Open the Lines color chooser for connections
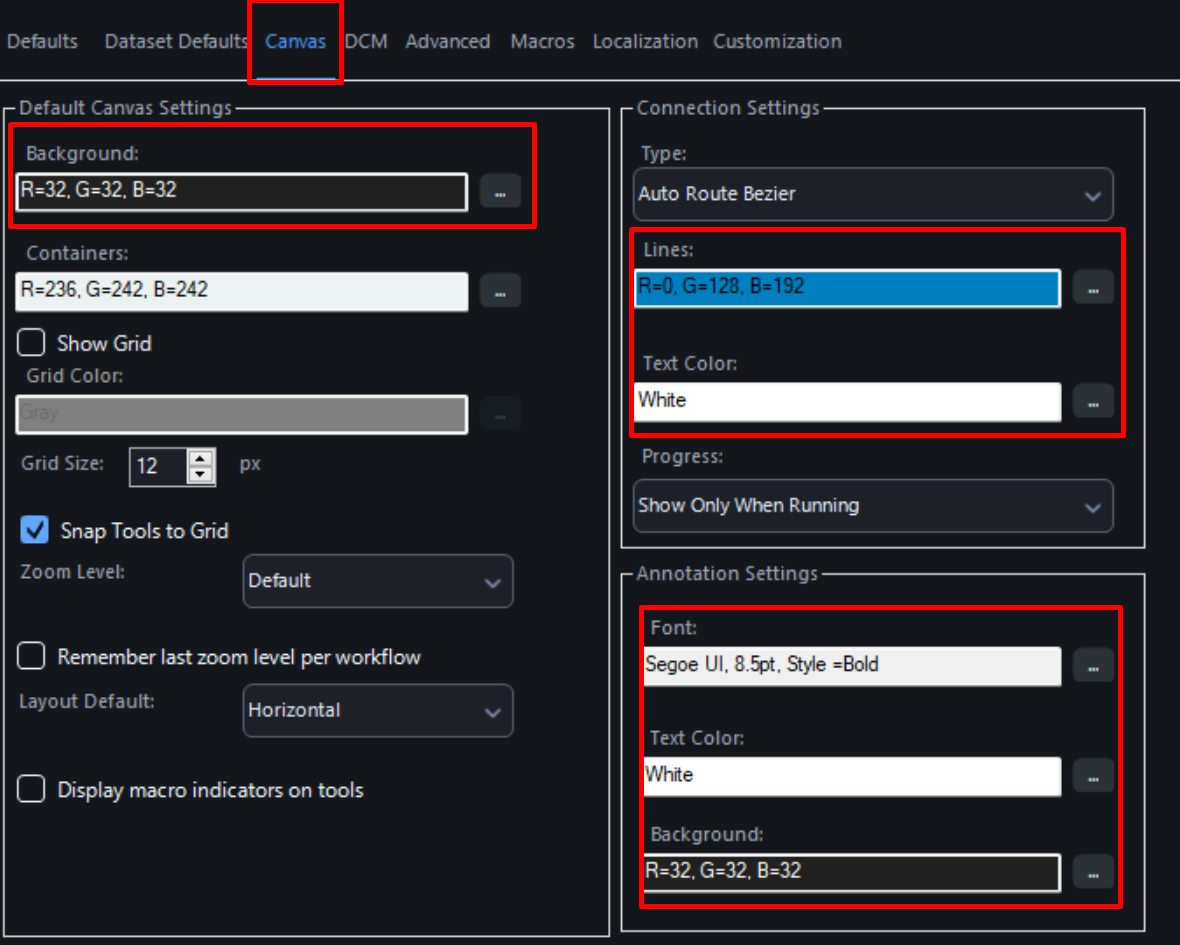The width and height of the screenshot is (1180, 945). click(1093, 286)
